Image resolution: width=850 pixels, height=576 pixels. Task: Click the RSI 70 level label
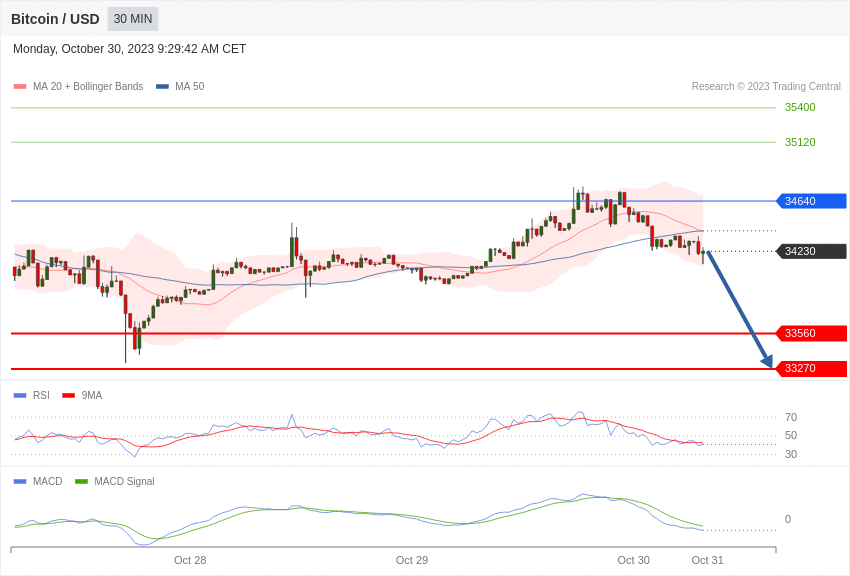pos(791,417)
